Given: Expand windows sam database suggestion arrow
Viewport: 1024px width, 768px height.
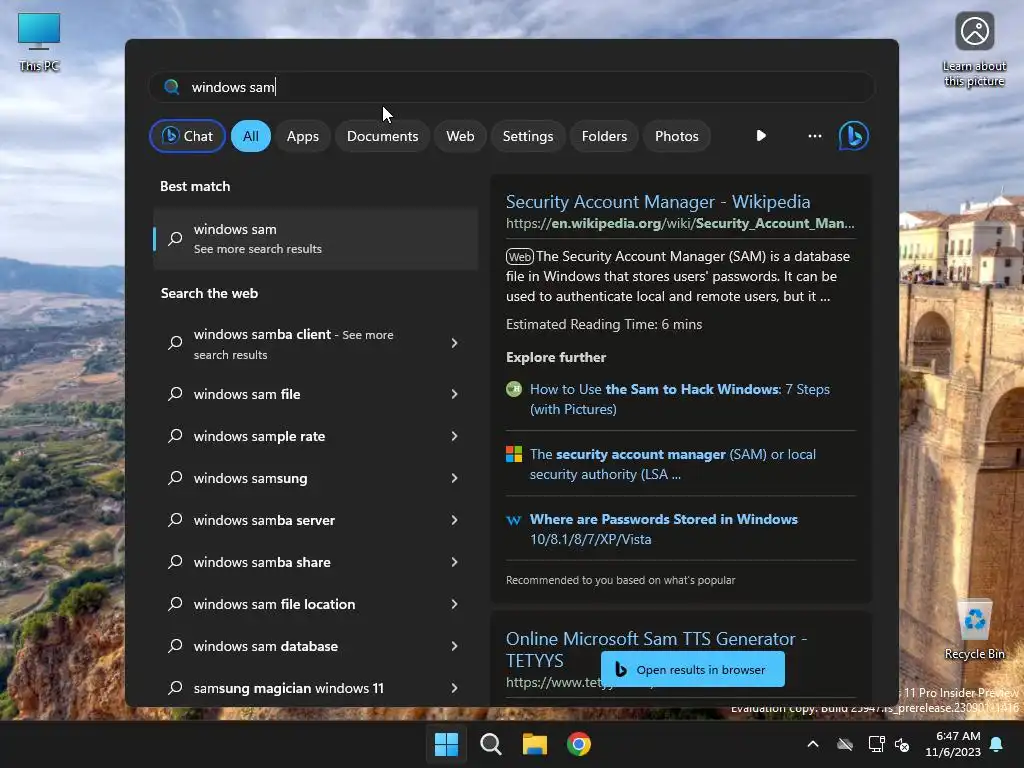Looking at the screenshot, I should (x=455, y=646).
